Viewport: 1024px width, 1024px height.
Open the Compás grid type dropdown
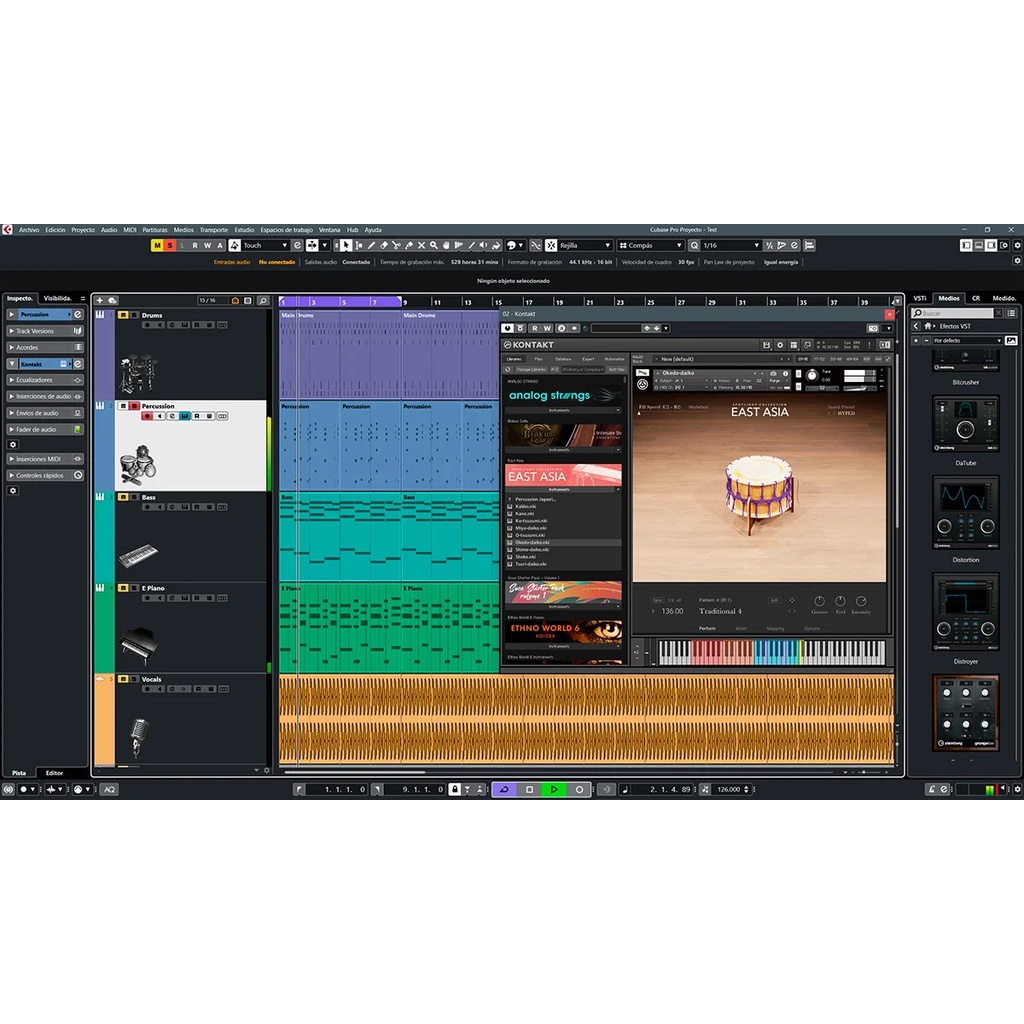point(650,246)
